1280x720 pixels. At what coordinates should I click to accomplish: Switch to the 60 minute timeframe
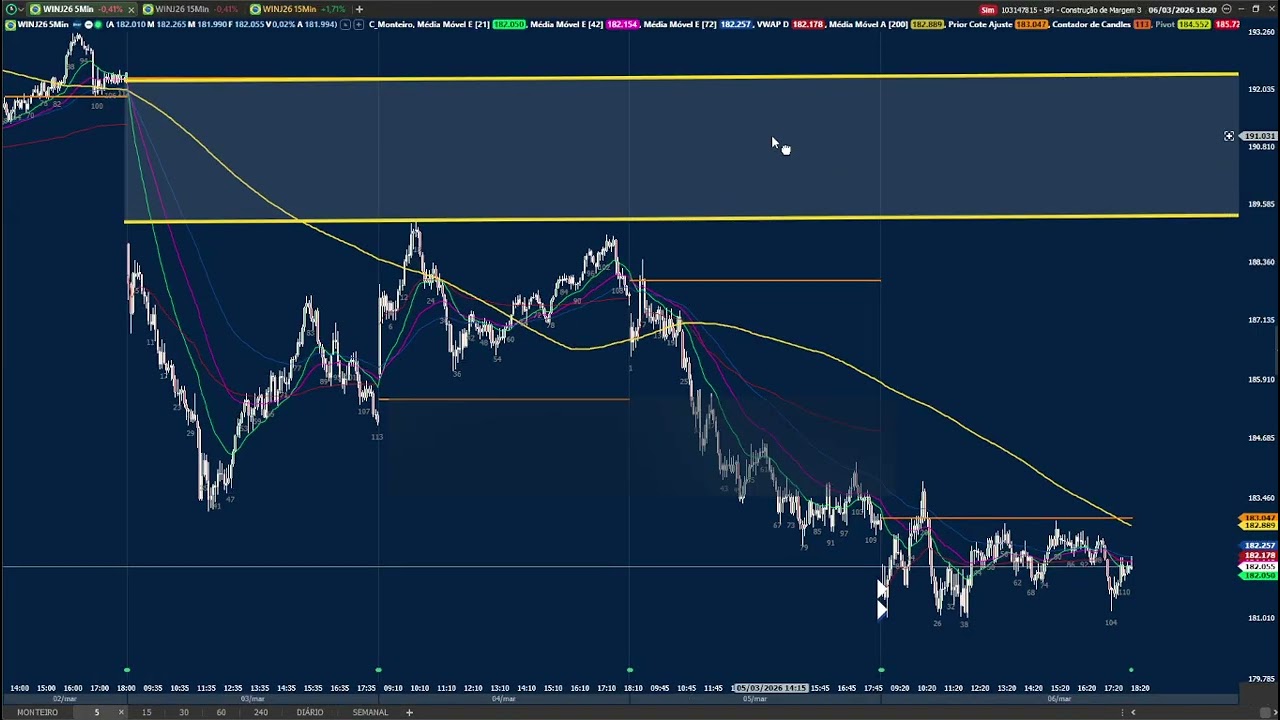tap(221, 712)
